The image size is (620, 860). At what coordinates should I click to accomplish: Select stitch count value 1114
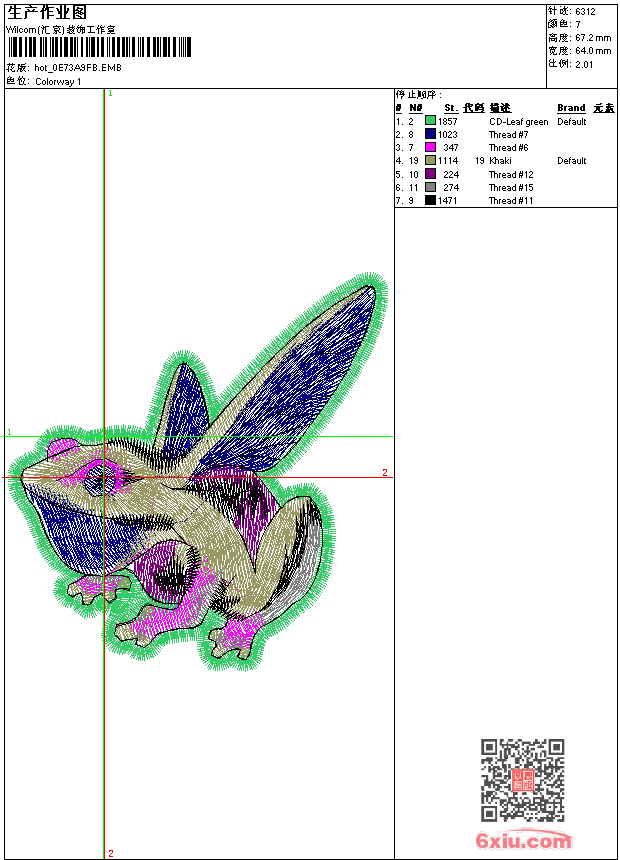point(448,161)
